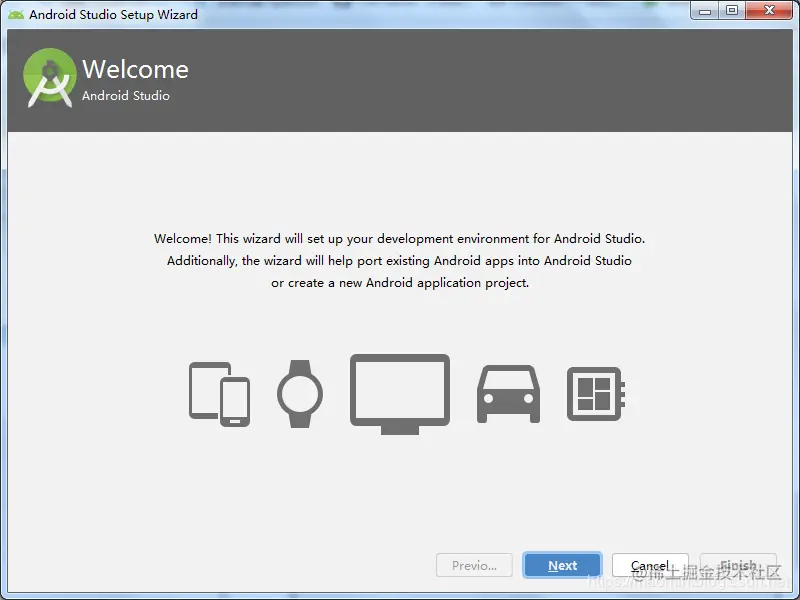The width and height of the screenshot is (800, 600).
Task: Click the Android icon in the title bar
Action: coord(16,14)
